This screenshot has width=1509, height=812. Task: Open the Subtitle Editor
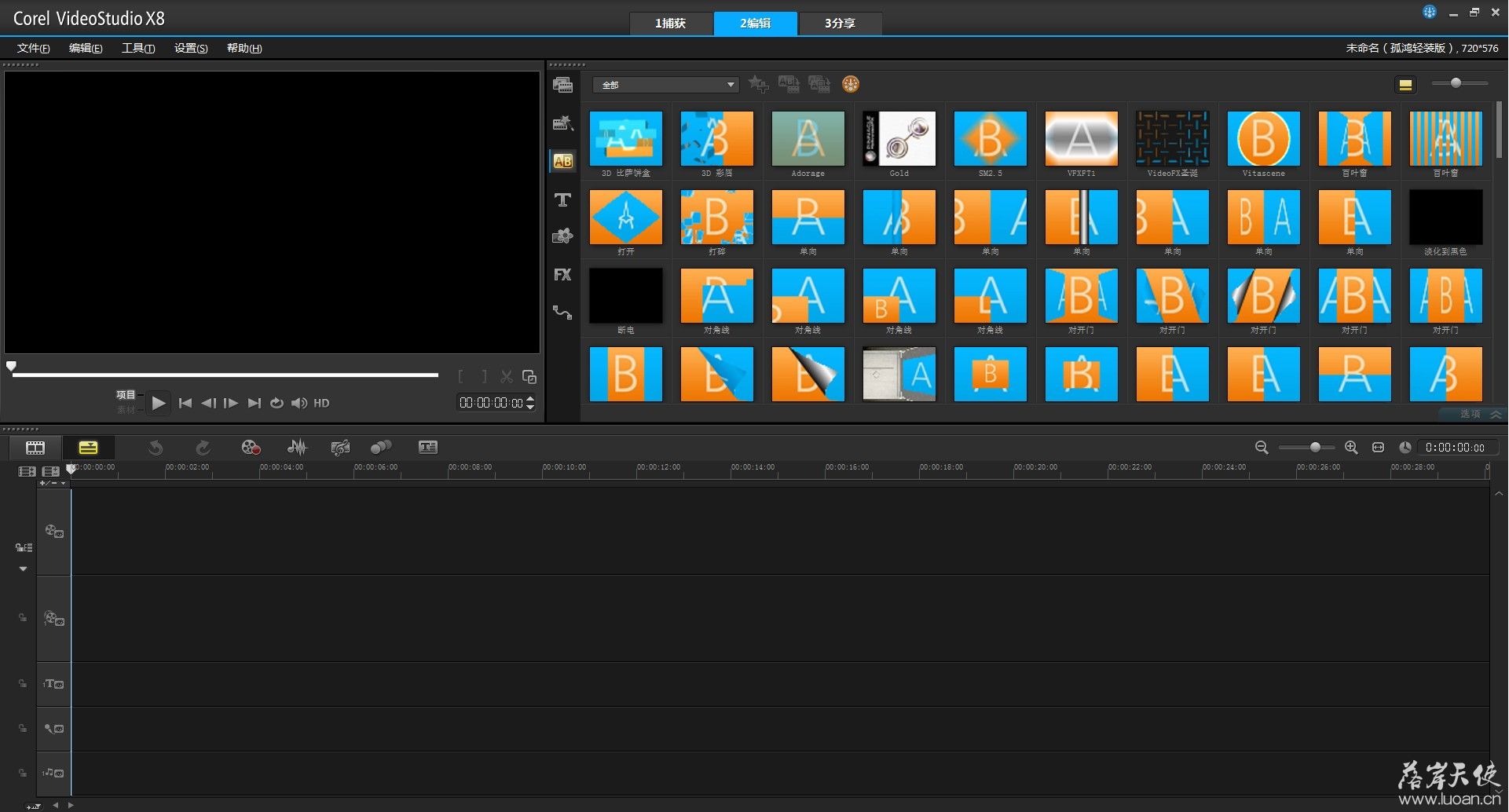(428, 448)
